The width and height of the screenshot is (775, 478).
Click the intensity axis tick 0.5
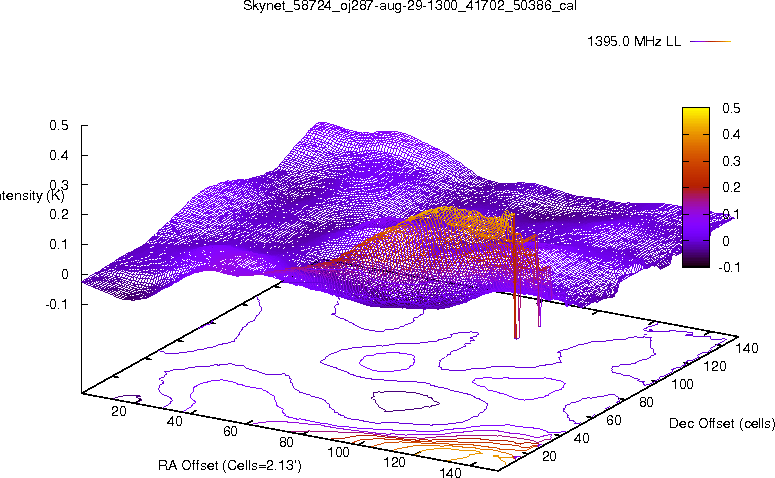59,126
